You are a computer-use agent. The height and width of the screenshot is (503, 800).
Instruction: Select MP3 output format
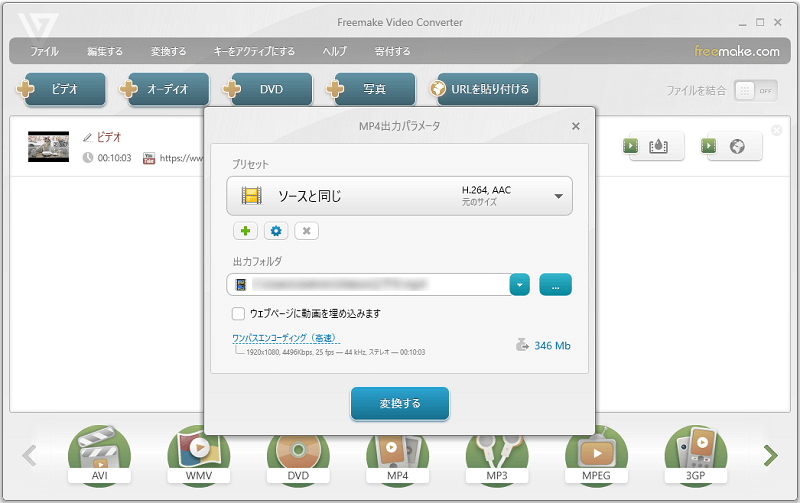click(x=497, y=458)
